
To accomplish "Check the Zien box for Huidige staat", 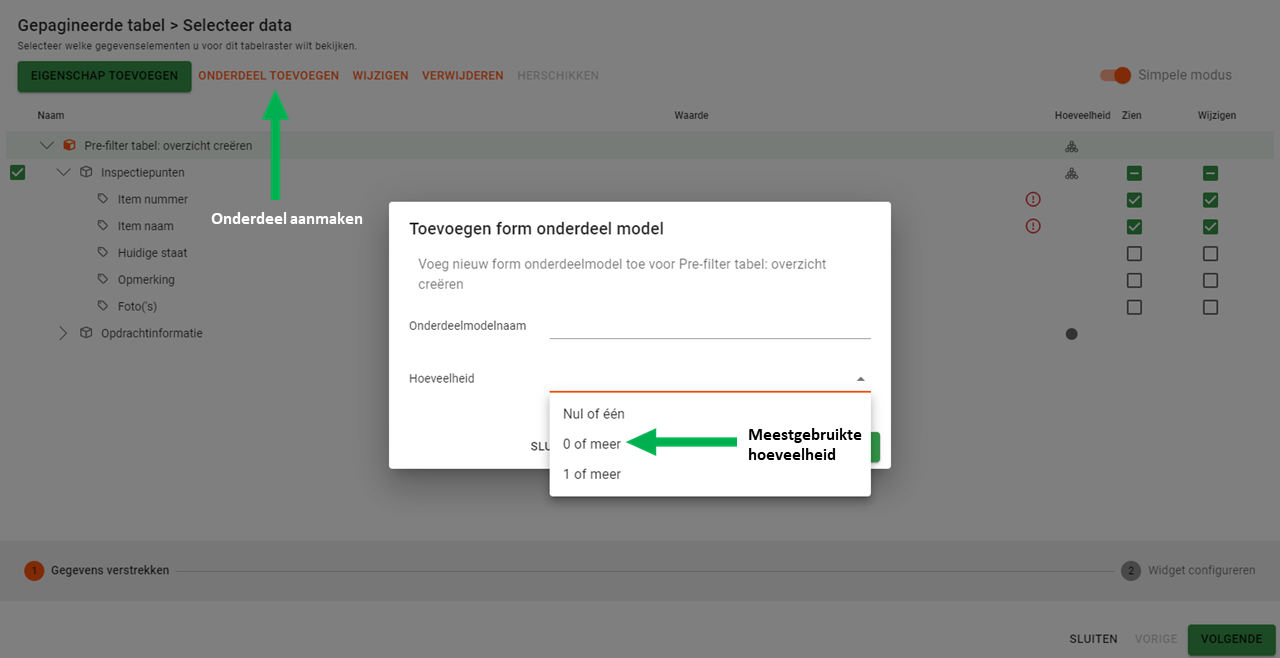I will pos(1134,253).
